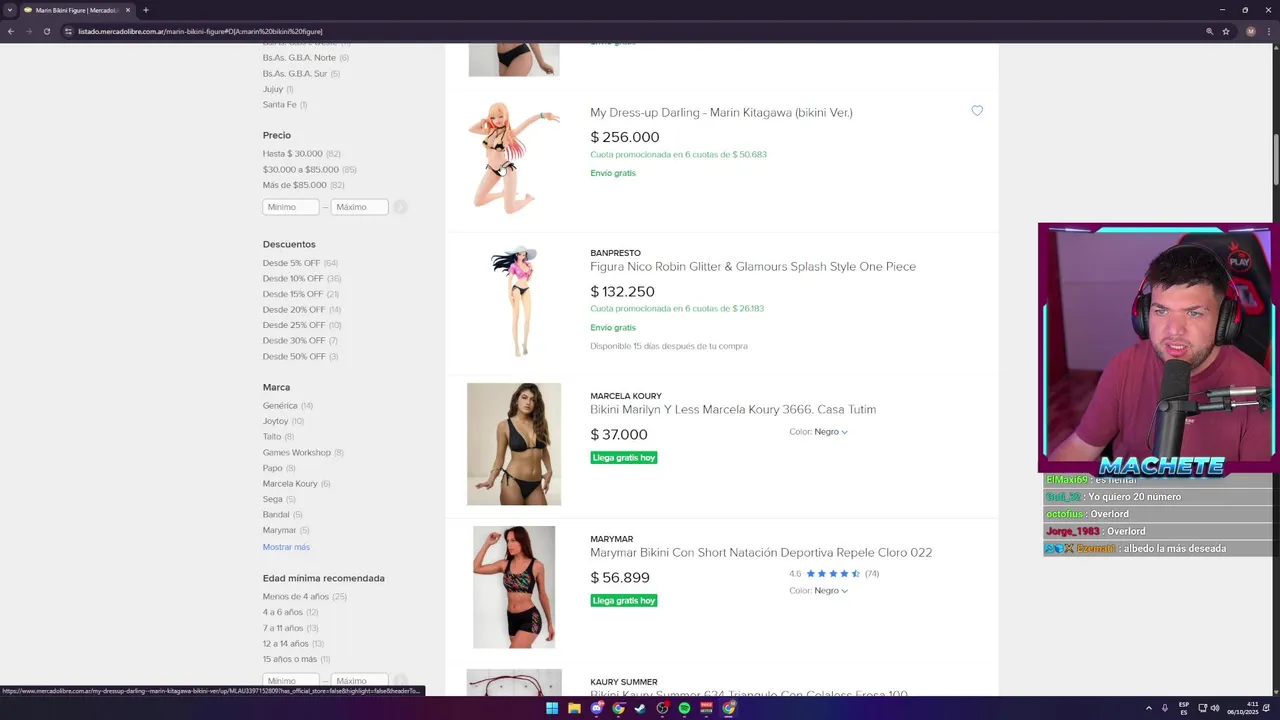Open Discord from the taskbar

click(x=596, y=708)
